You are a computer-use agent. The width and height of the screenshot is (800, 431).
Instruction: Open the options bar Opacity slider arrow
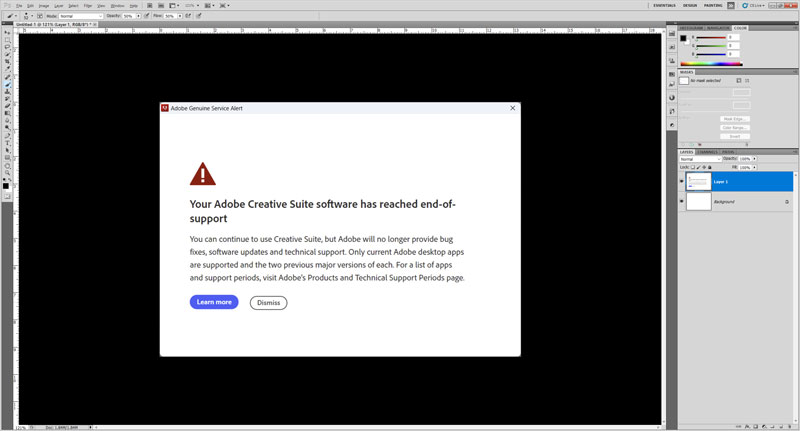138,16
